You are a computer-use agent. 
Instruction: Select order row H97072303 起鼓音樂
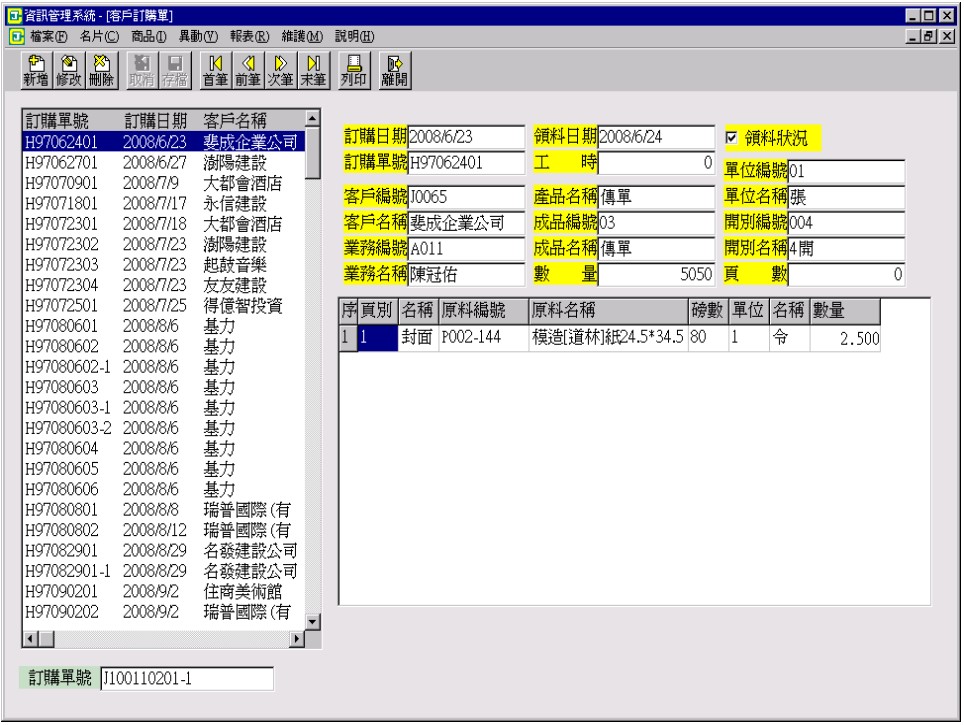(164, 265)
